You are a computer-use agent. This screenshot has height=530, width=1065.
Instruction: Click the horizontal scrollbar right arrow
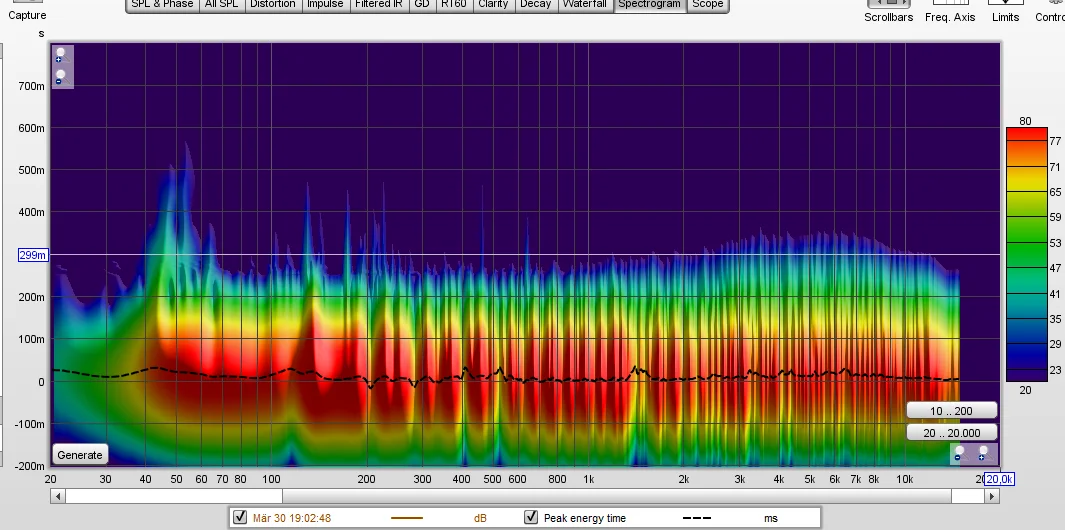point(992,496)
